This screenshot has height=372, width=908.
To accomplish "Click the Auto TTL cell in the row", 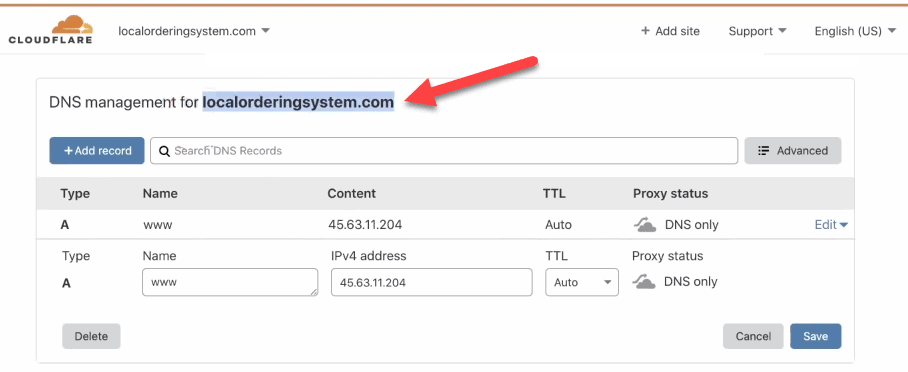I will coord(558,225).
